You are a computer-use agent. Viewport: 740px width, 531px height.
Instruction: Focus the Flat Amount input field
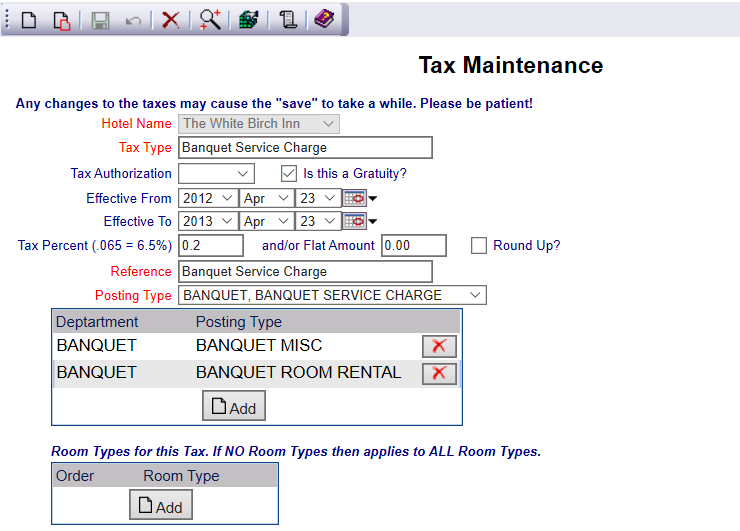414,245
